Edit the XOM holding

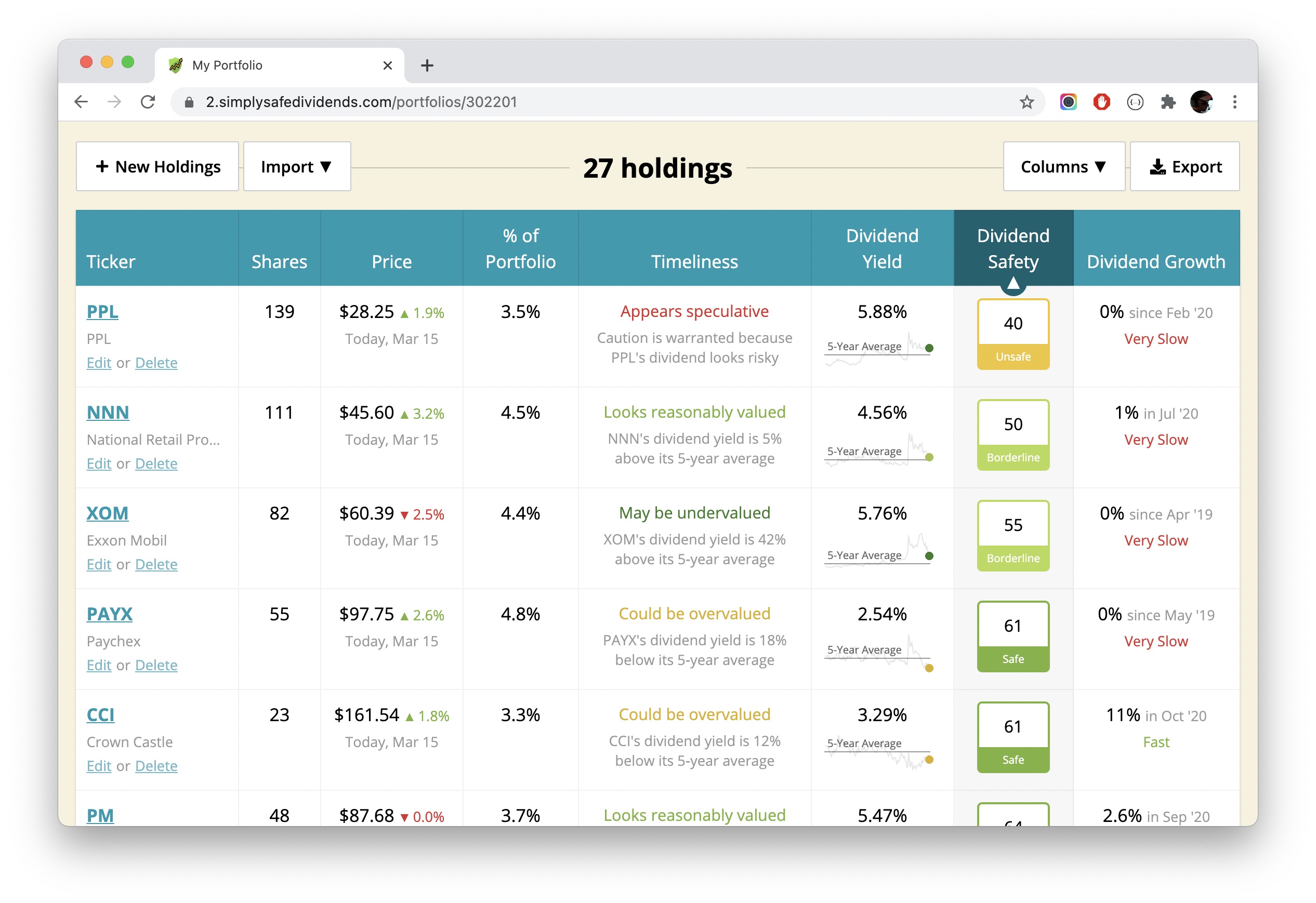pos(99,564)
